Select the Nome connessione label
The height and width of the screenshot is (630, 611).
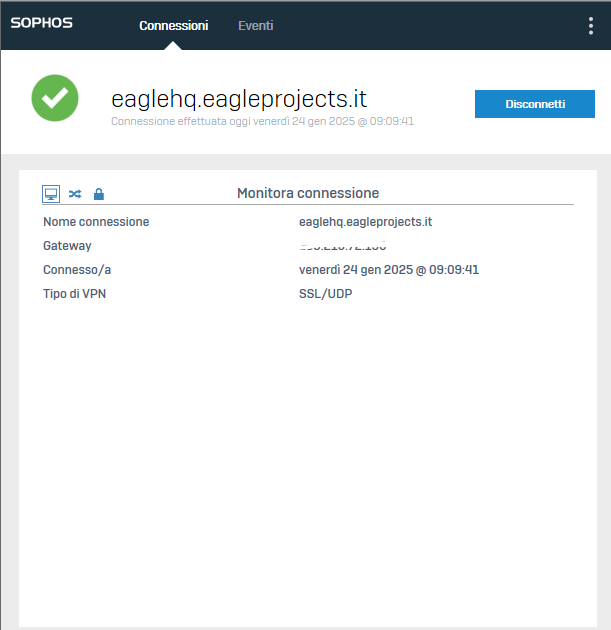point(96,222)
